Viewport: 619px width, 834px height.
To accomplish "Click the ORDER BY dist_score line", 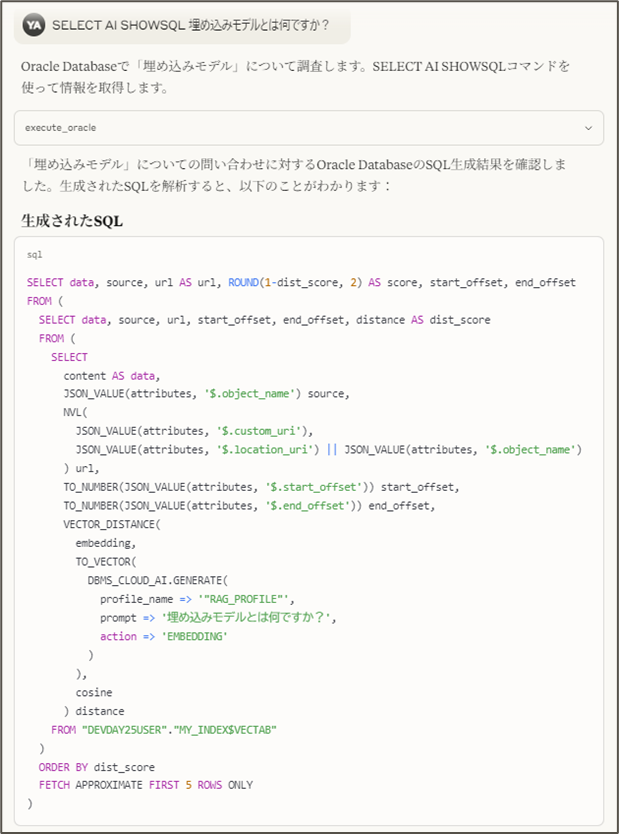I will coord(97,767).
